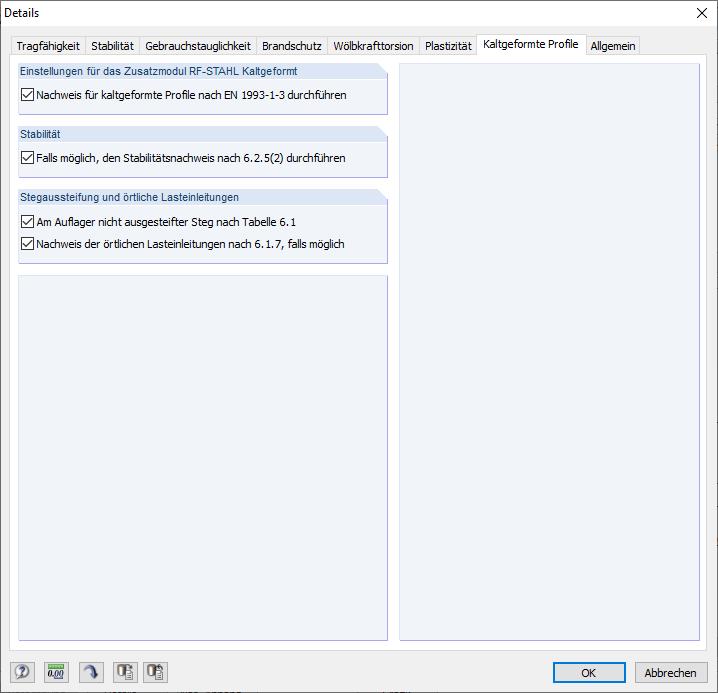Select the Kaltgeformte Profile tab
718x693 pixels.
[x=531, y=44]
